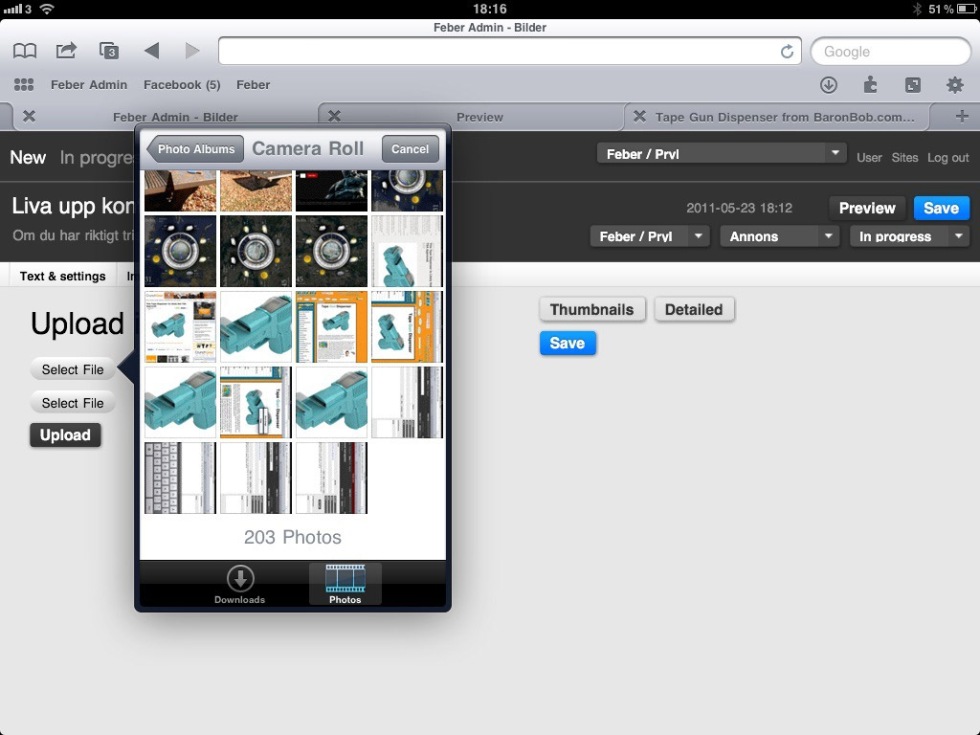Close the Preview tab

[x=335, y=116]
